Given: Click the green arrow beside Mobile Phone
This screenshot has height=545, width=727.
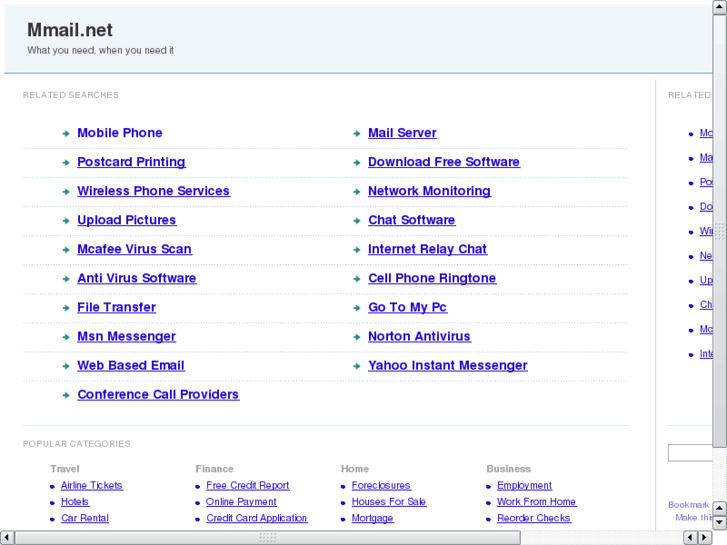Looking at the screenshot, I should (x=66, y=133).
